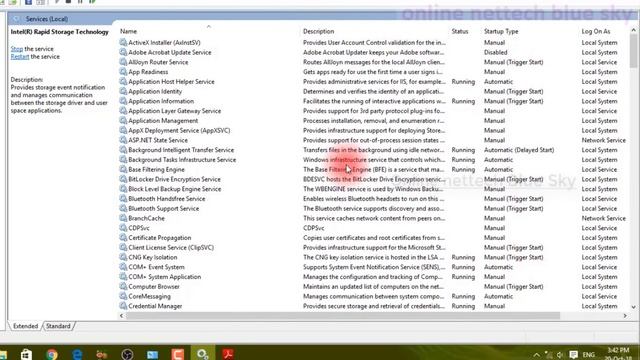Select the COM+ Event System service

pyautogui.click(x=156, y=267)
